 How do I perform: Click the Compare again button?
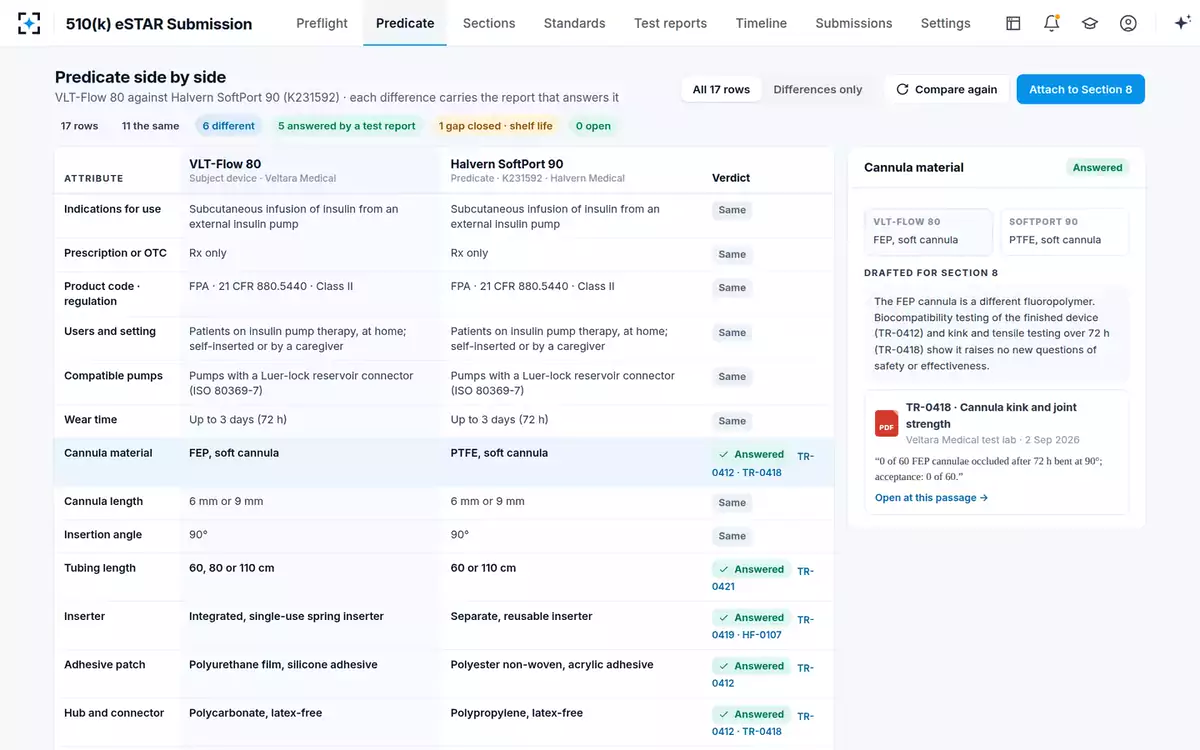tap(946, 89)
